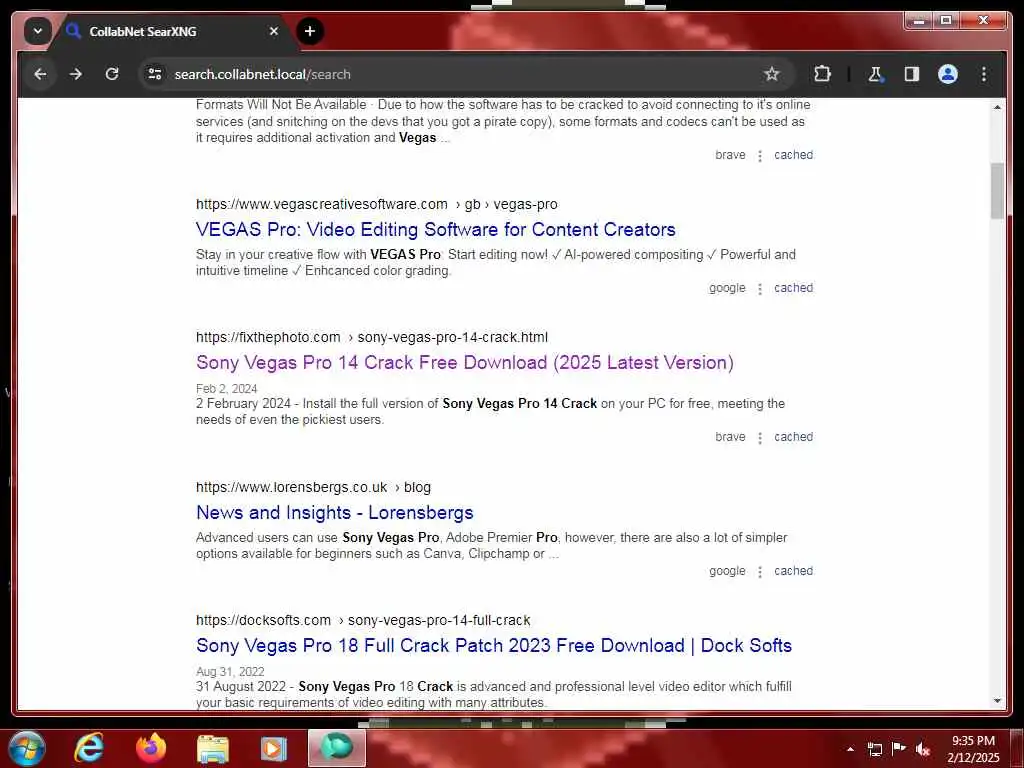This screenshot has height=768, width=1024.
Task: Expand the tab search dropdown arrow
Action: [38, 31]
